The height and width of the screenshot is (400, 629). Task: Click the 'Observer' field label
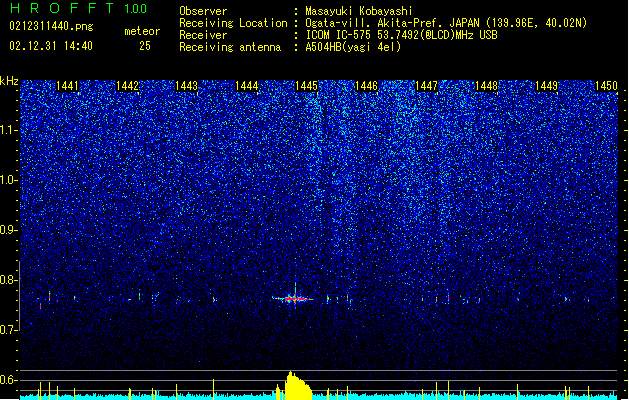203,11
